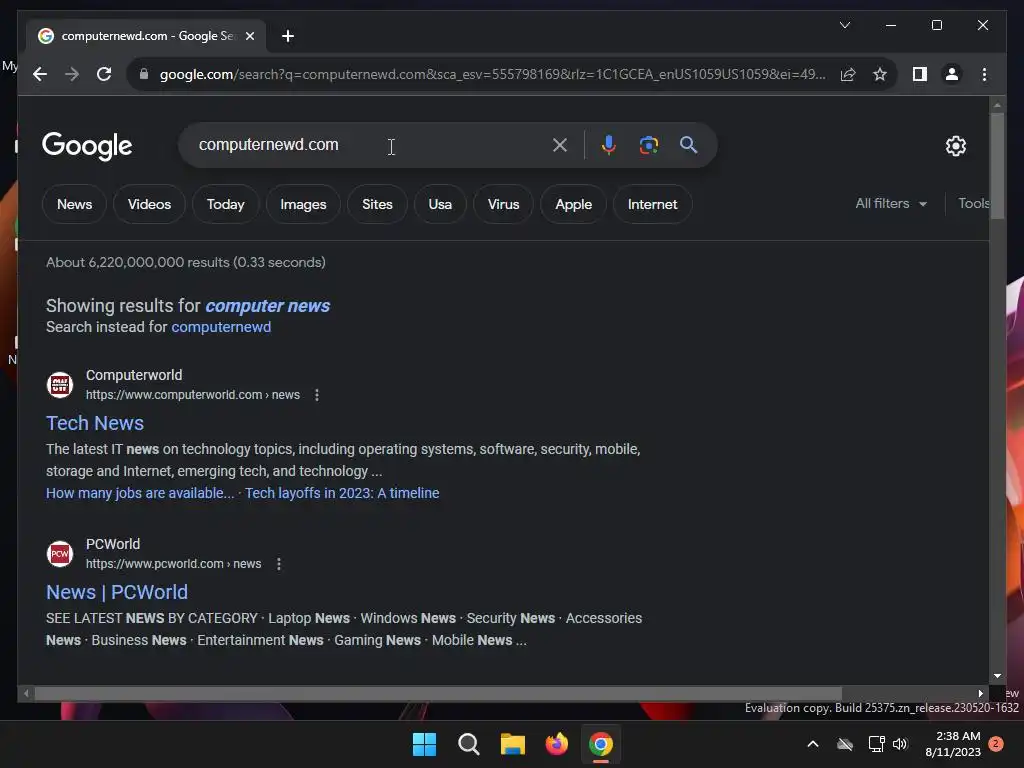The height and width of the screenshot is (768, 1024).
Task: Click the vertical scrollbar thumb
Action: click(997, 166)
